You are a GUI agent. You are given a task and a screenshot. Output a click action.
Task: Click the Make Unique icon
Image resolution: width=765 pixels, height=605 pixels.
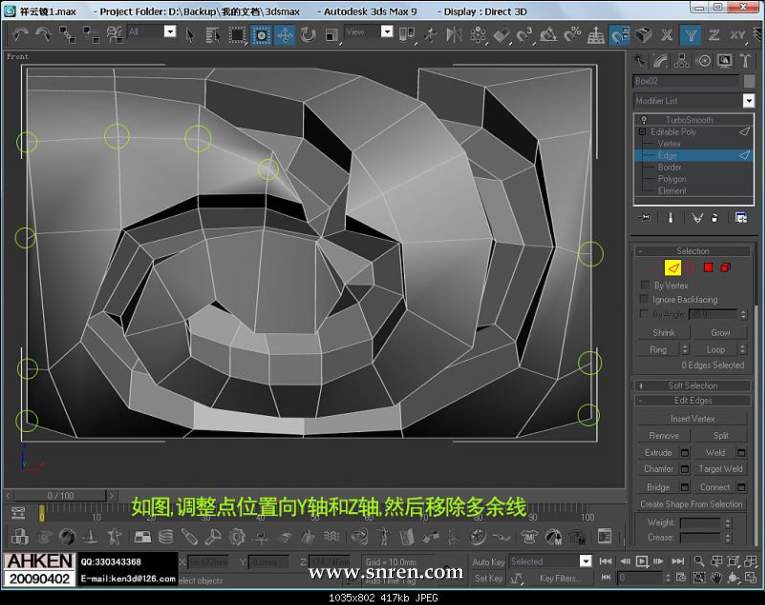pos(696,218)
